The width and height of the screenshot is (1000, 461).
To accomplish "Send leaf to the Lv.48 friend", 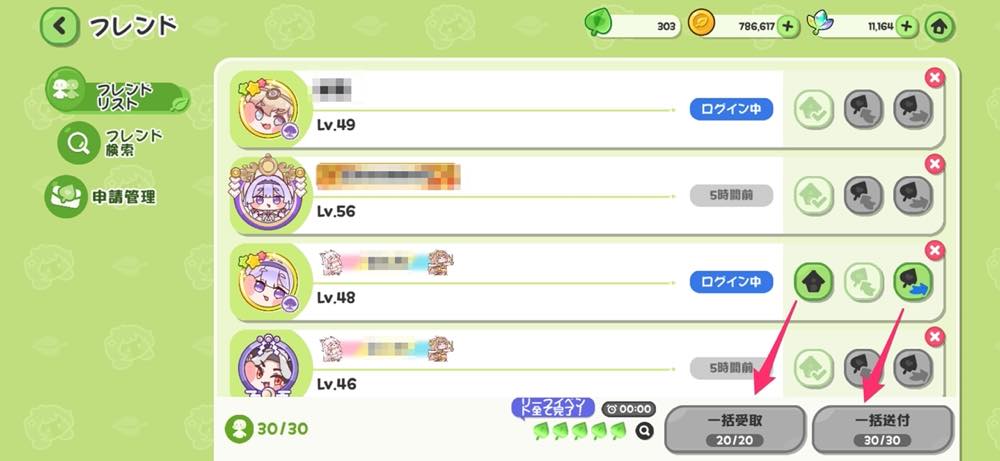I will click(913, 282).
